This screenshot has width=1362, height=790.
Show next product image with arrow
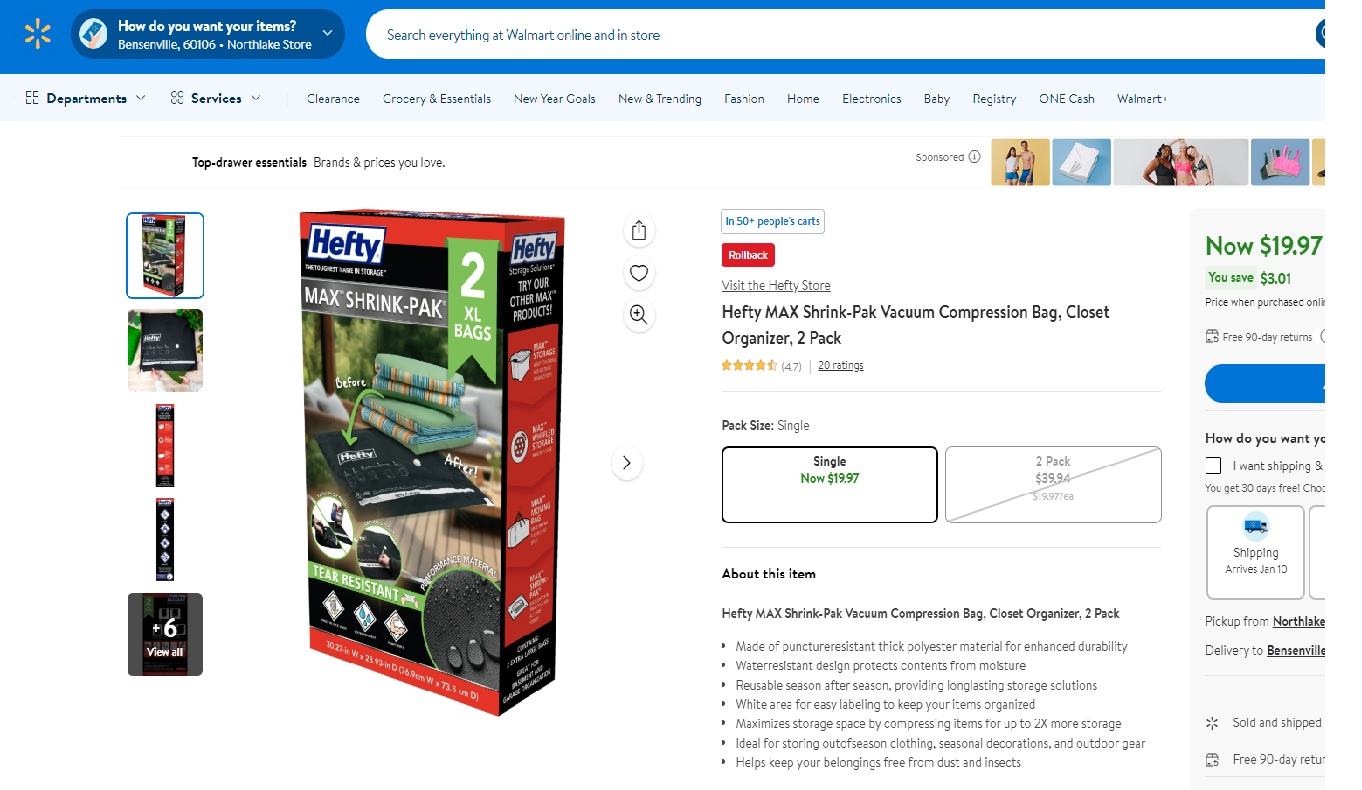(x=627, y=463)
